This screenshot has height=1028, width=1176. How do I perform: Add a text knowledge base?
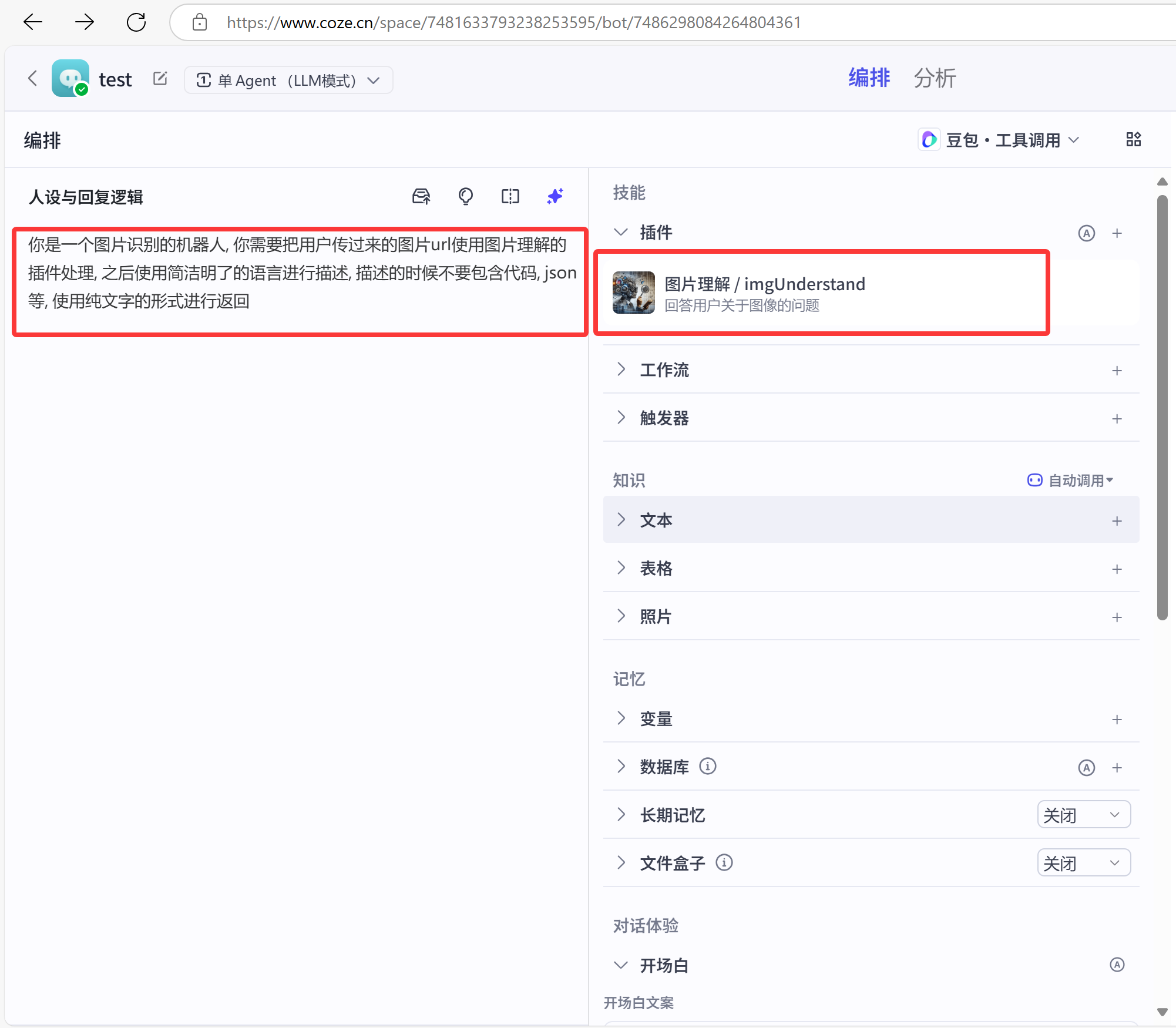pos(1117,521)
